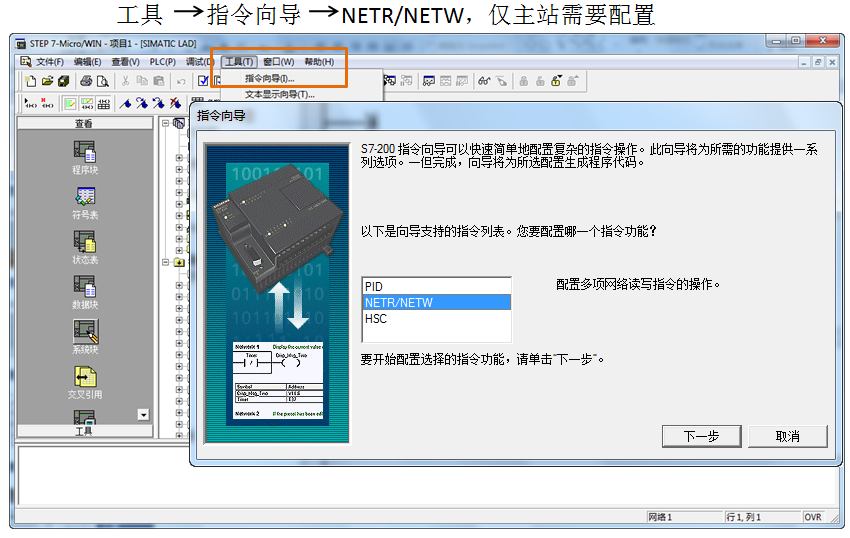Choose 文本显示向导(T)... menu entry

point(279,94)
